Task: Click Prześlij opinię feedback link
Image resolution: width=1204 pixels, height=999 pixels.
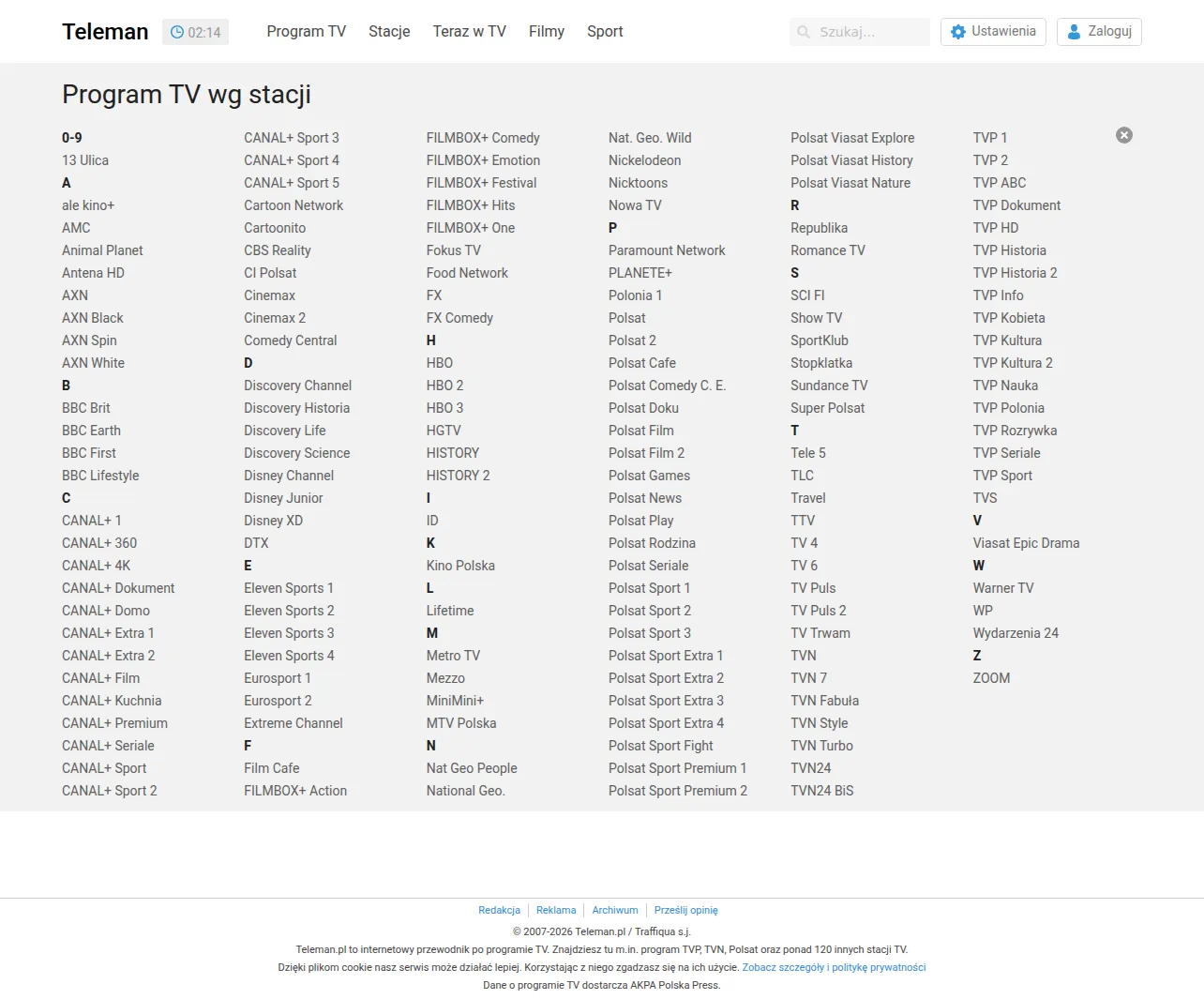Action: 686,910
